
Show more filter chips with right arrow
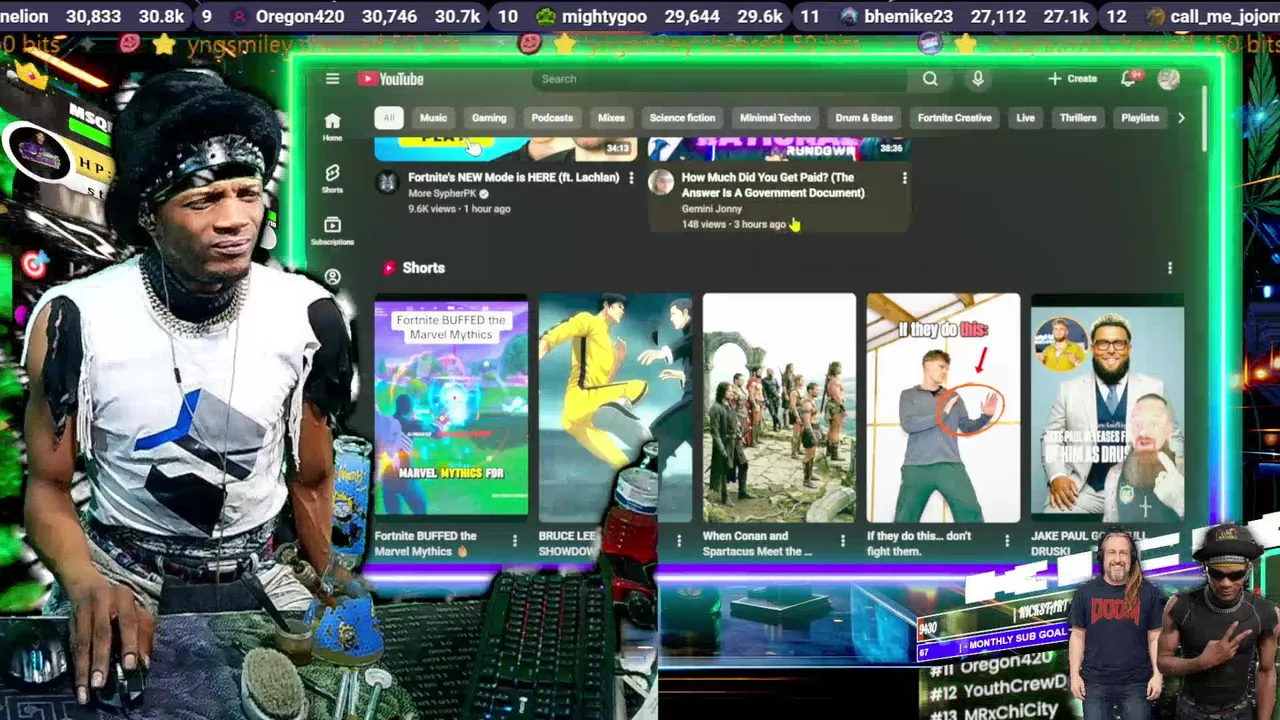point(1181,118)
